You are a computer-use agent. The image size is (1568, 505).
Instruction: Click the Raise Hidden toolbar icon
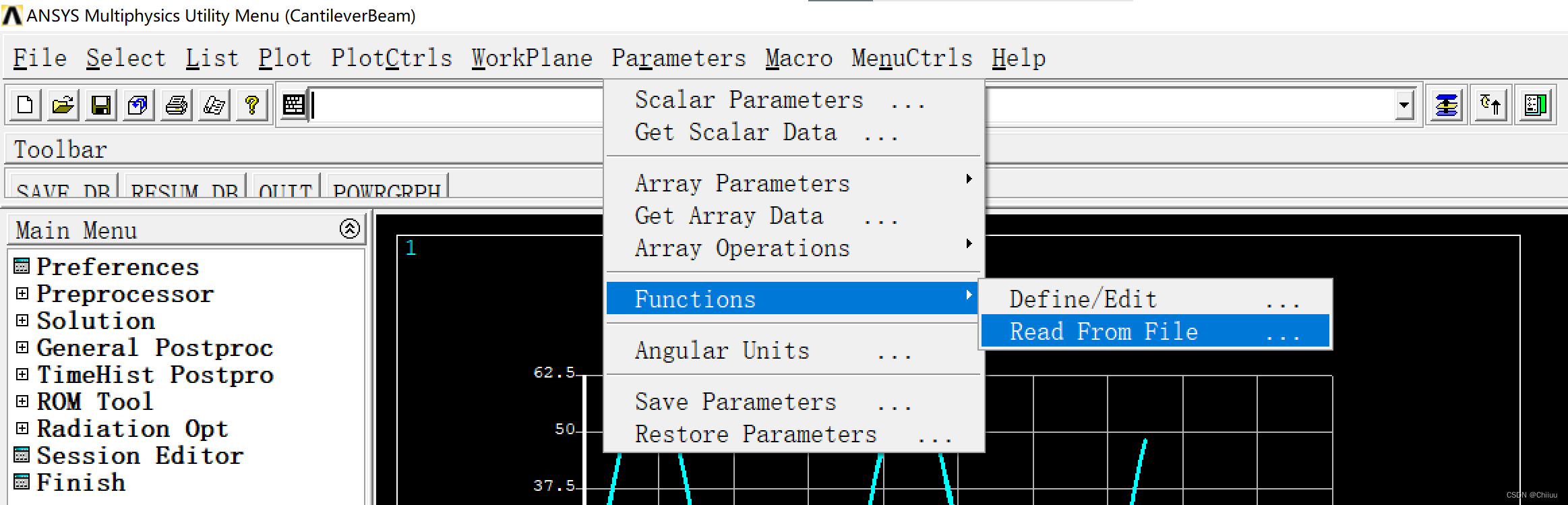click(x=1446, y=105)
